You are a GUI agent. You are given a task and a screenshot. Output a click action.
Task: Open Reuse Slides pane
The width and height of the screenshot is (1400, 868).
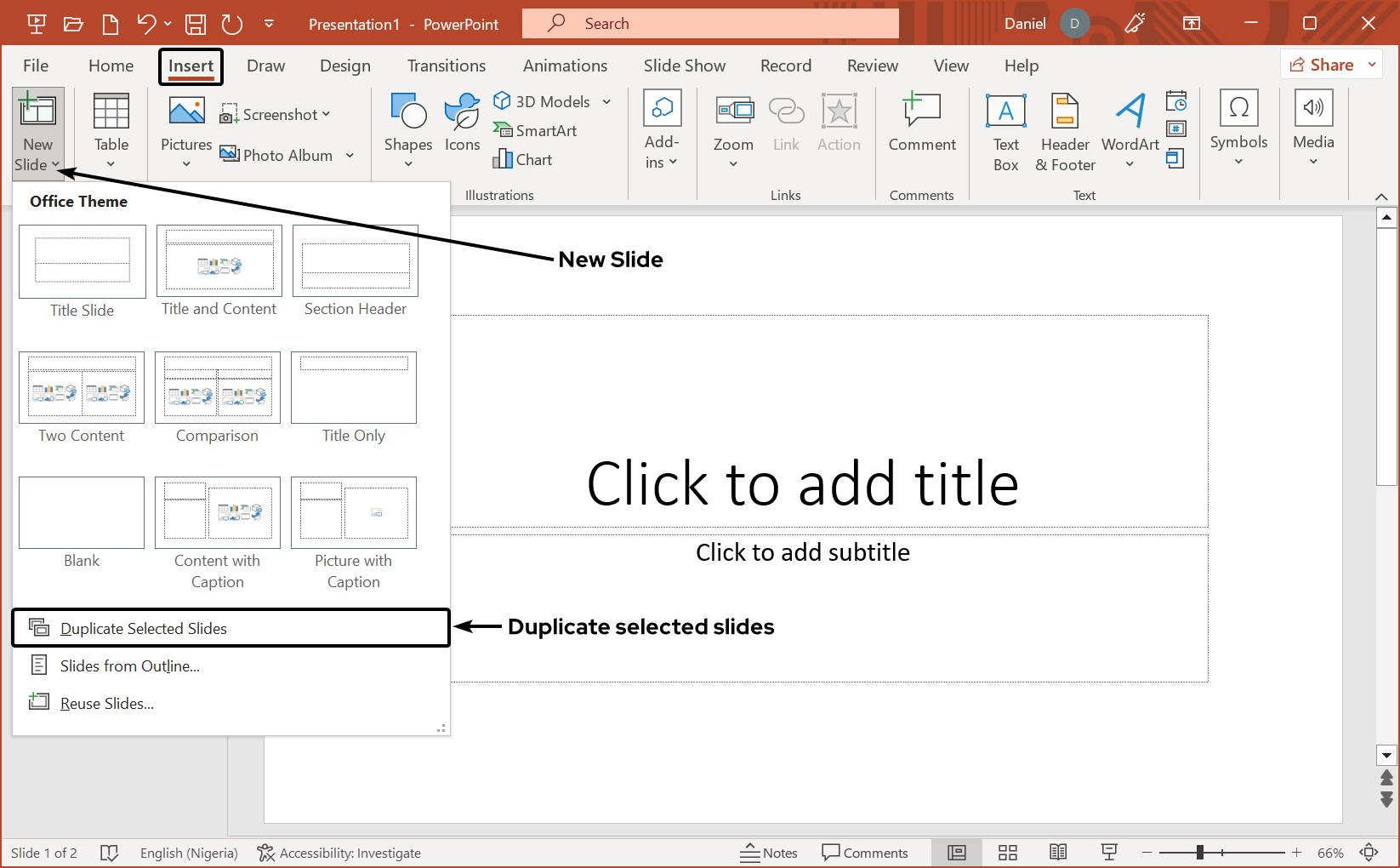click(106, 703)
